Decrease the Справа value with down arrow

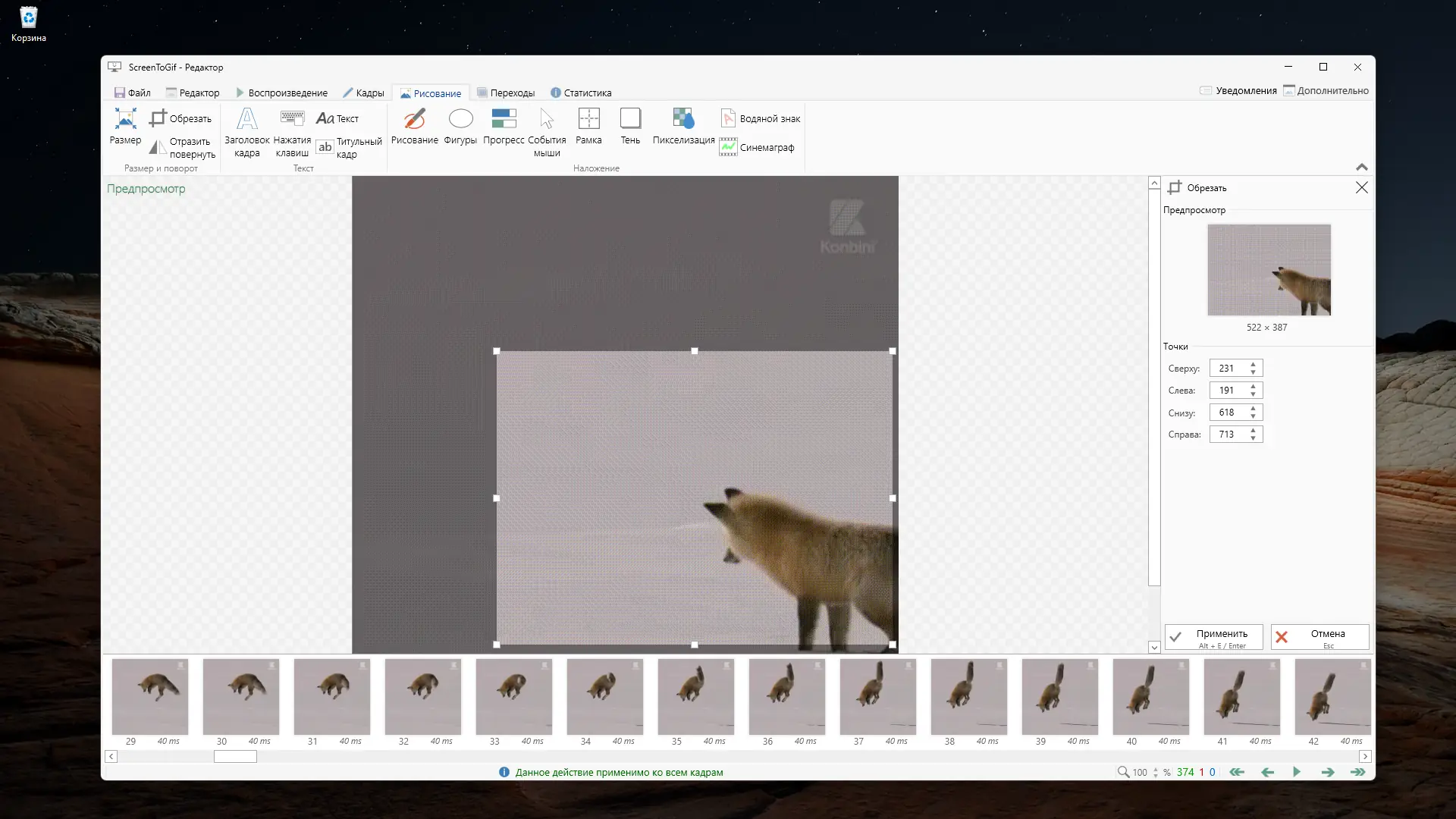tap(1253, 438)
